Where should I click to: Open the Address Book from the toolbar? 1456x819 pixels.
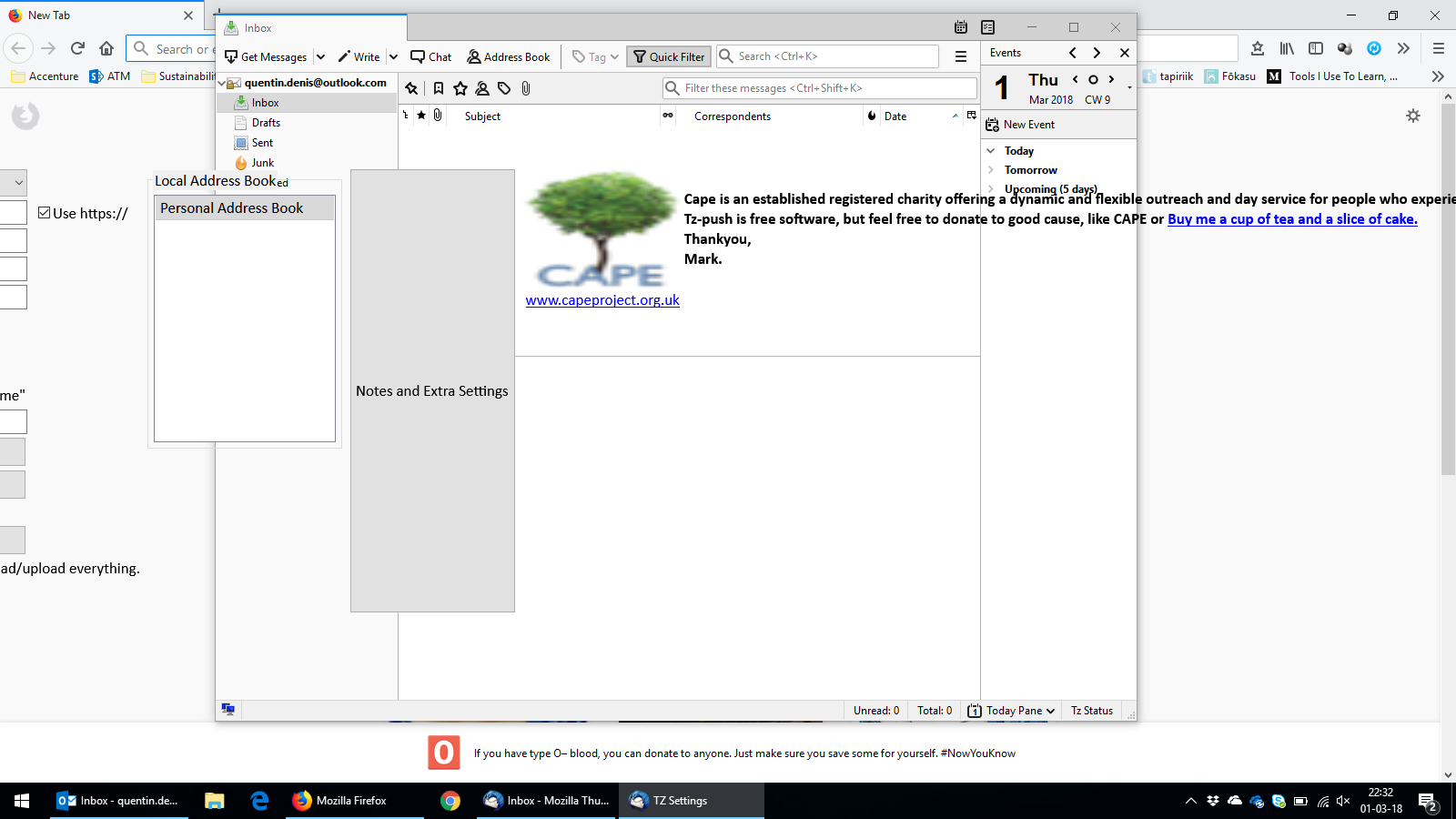(509, 56)
